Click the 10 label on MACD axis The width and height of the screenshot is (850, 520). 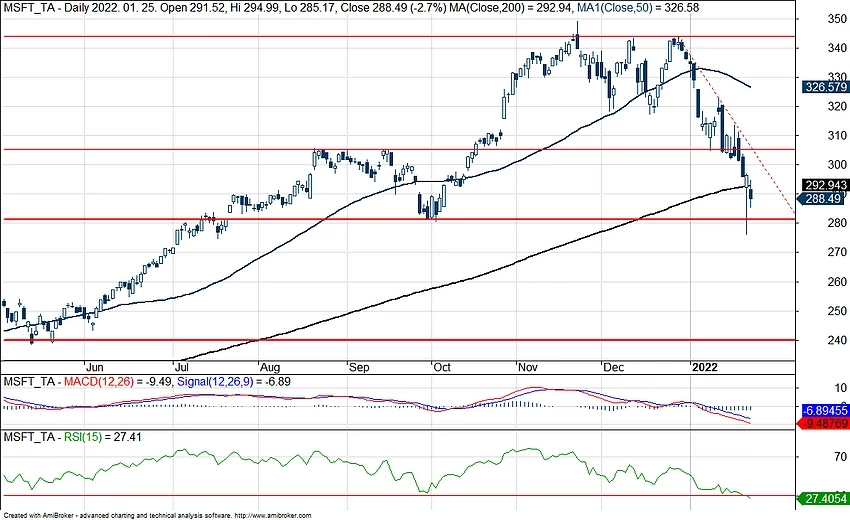841,388
